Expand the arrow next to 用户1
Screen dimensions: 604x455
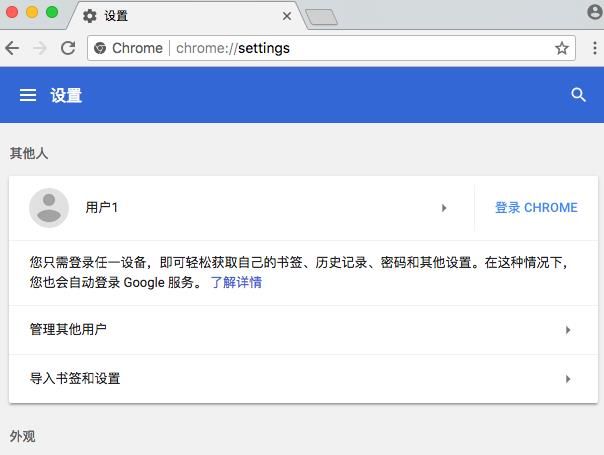point(444,208)
